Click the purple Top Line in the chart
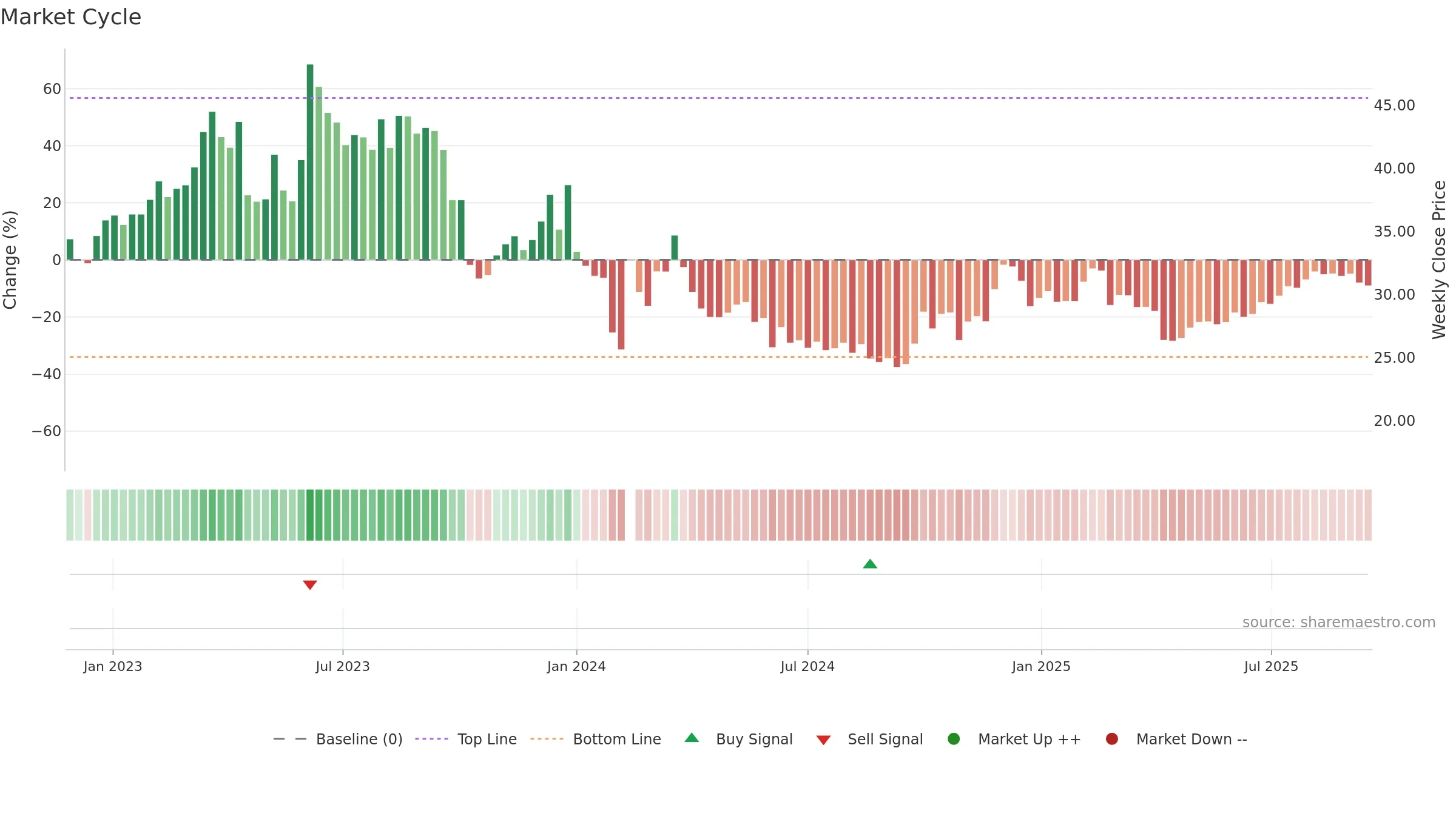The width and height of the screenshot is (1456, 819). pyautogui.click(x=719, y=98)
